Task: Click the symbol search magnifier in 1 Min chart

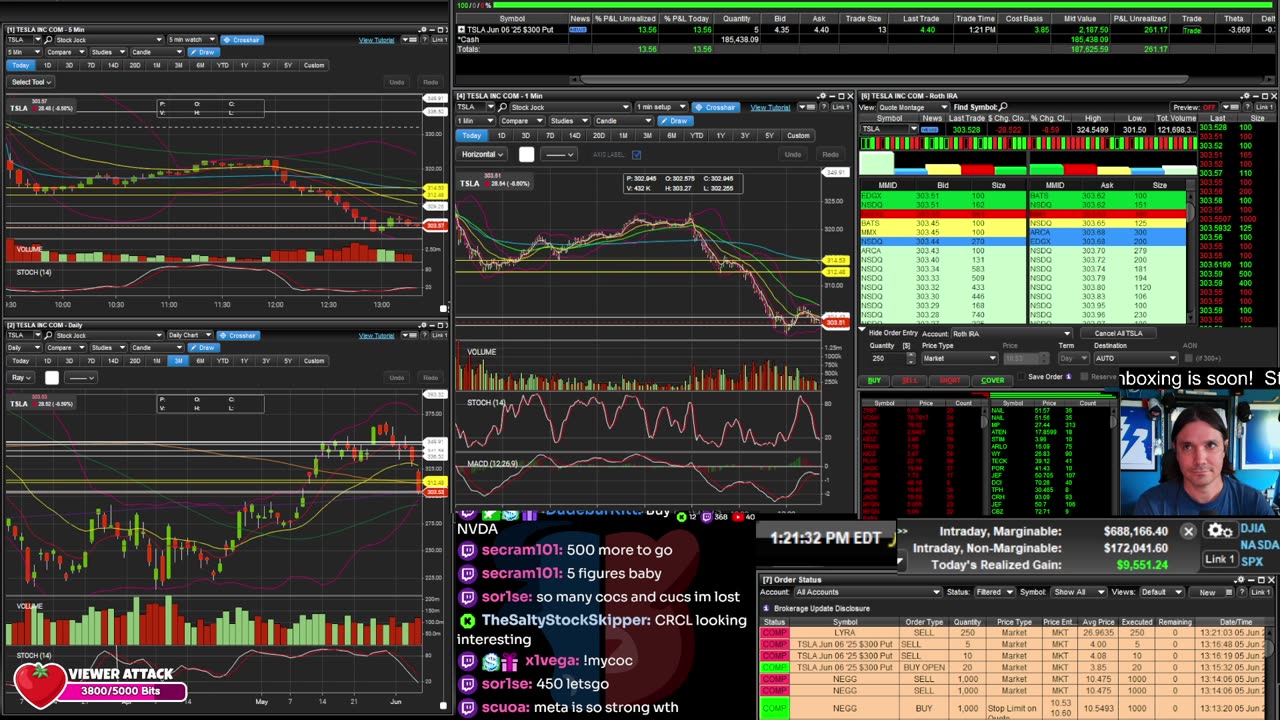Action: pos(502,107)
